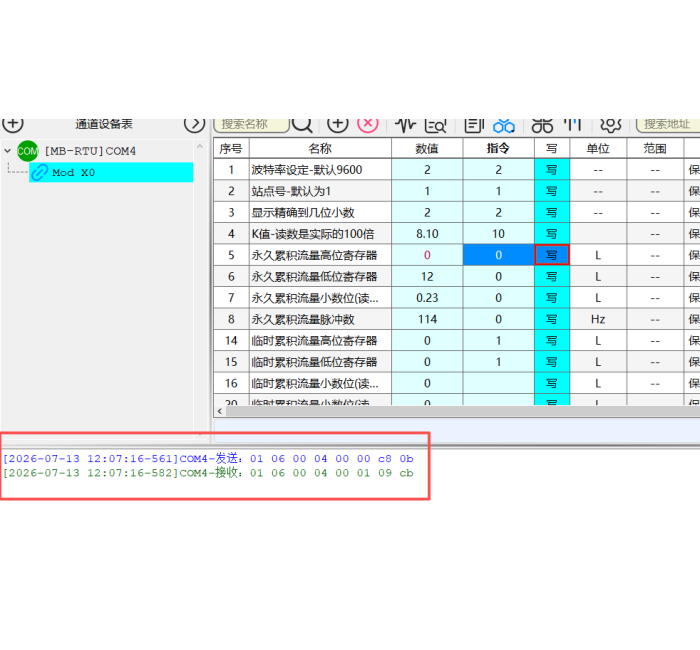Screen dimensions: 700x650
Task: Focus the 搜索名称 search field
Action: pyautogui.click(x=251, y=125)
